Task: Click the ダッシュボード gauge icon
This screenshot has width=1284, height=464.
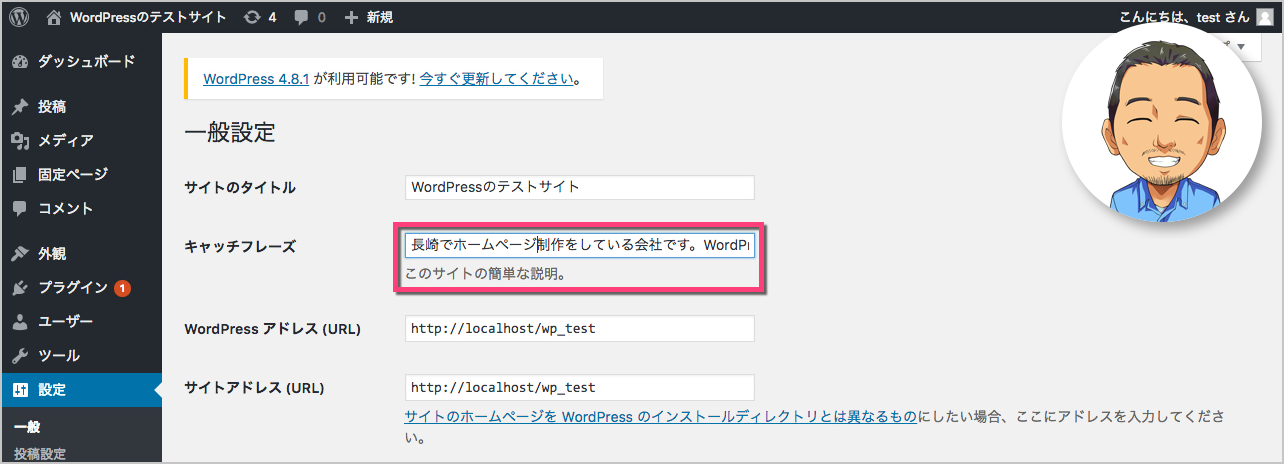Action: [x=20, y=62]
